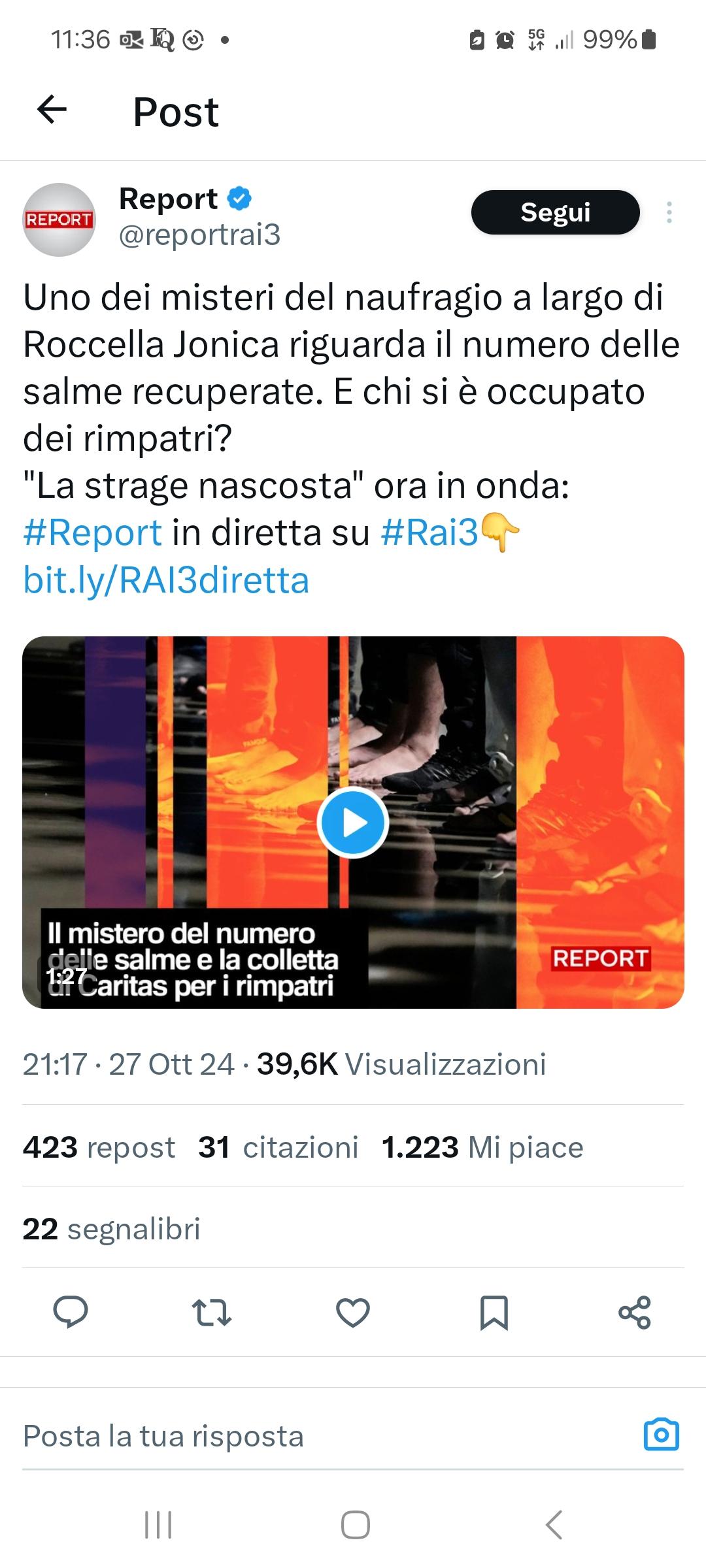View the 1.223 Mi piace list
Screen dimensions: 706x1568
[482, 1147]
